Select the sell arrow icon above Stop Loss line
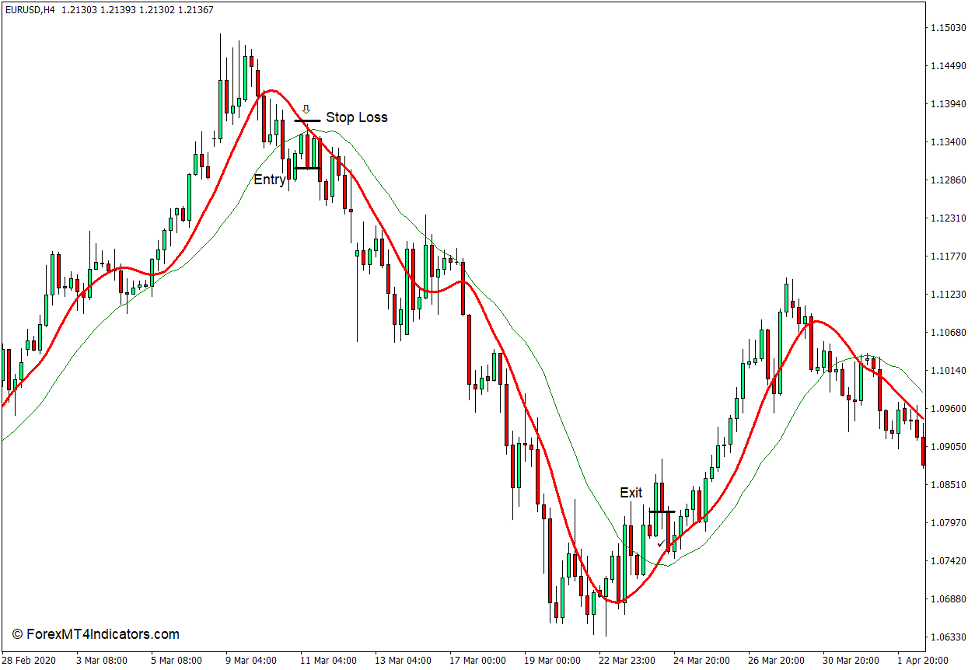Image resolution: width=977 pixels, height=670 pixels. click(305, 109)
